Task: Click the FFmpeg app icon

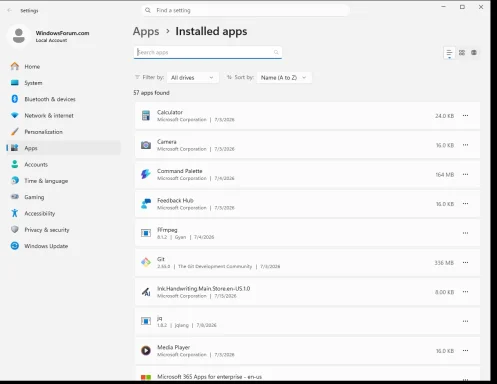Action: tap(146, 233)
